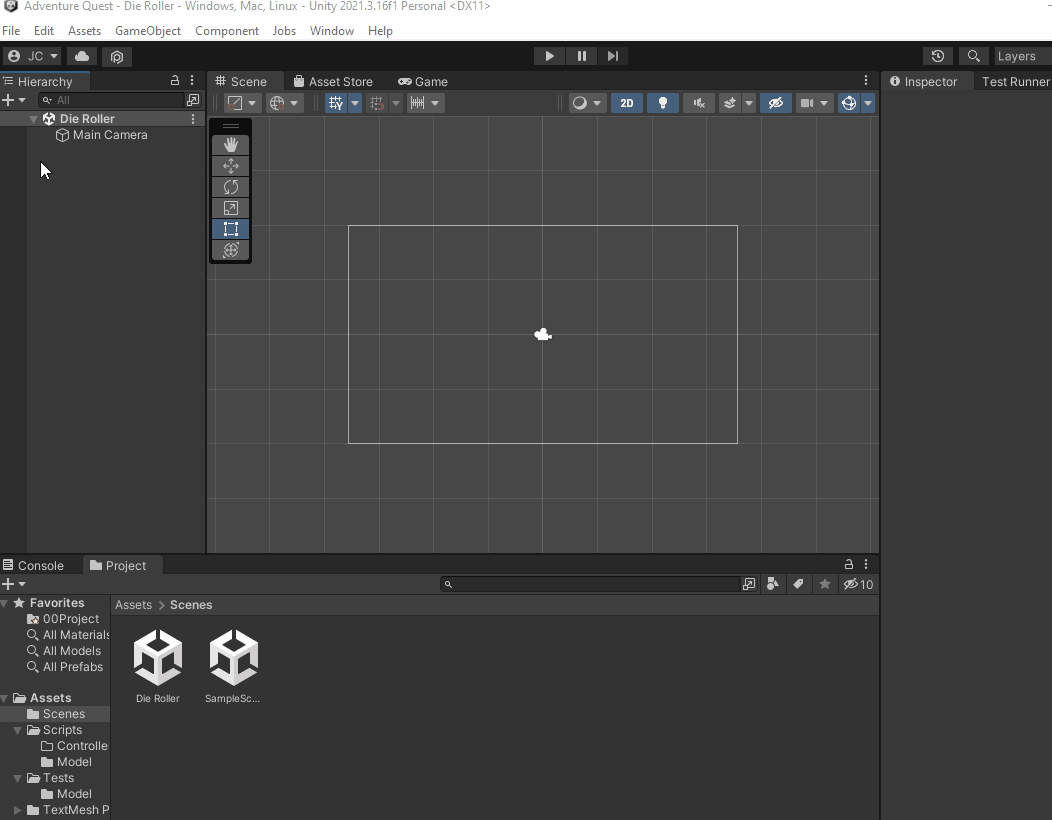Image resolution: width=1052 pixels, height=820 pixels.
Task: Open Die Roller scene row options menu
Action: (193, 119)
